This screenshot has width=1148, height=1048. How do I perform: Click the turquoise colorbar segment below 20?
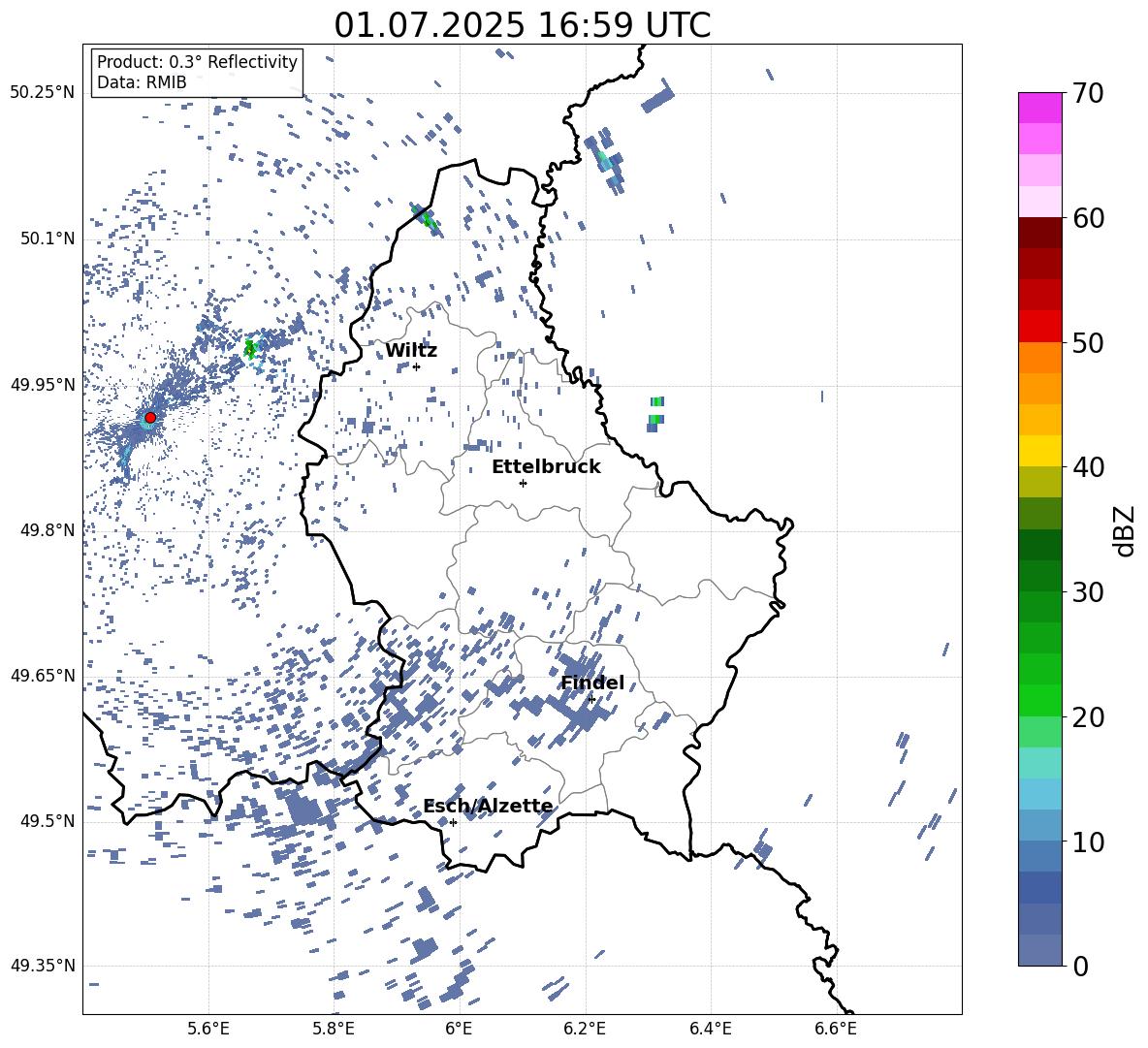(x=1039, y=763)
